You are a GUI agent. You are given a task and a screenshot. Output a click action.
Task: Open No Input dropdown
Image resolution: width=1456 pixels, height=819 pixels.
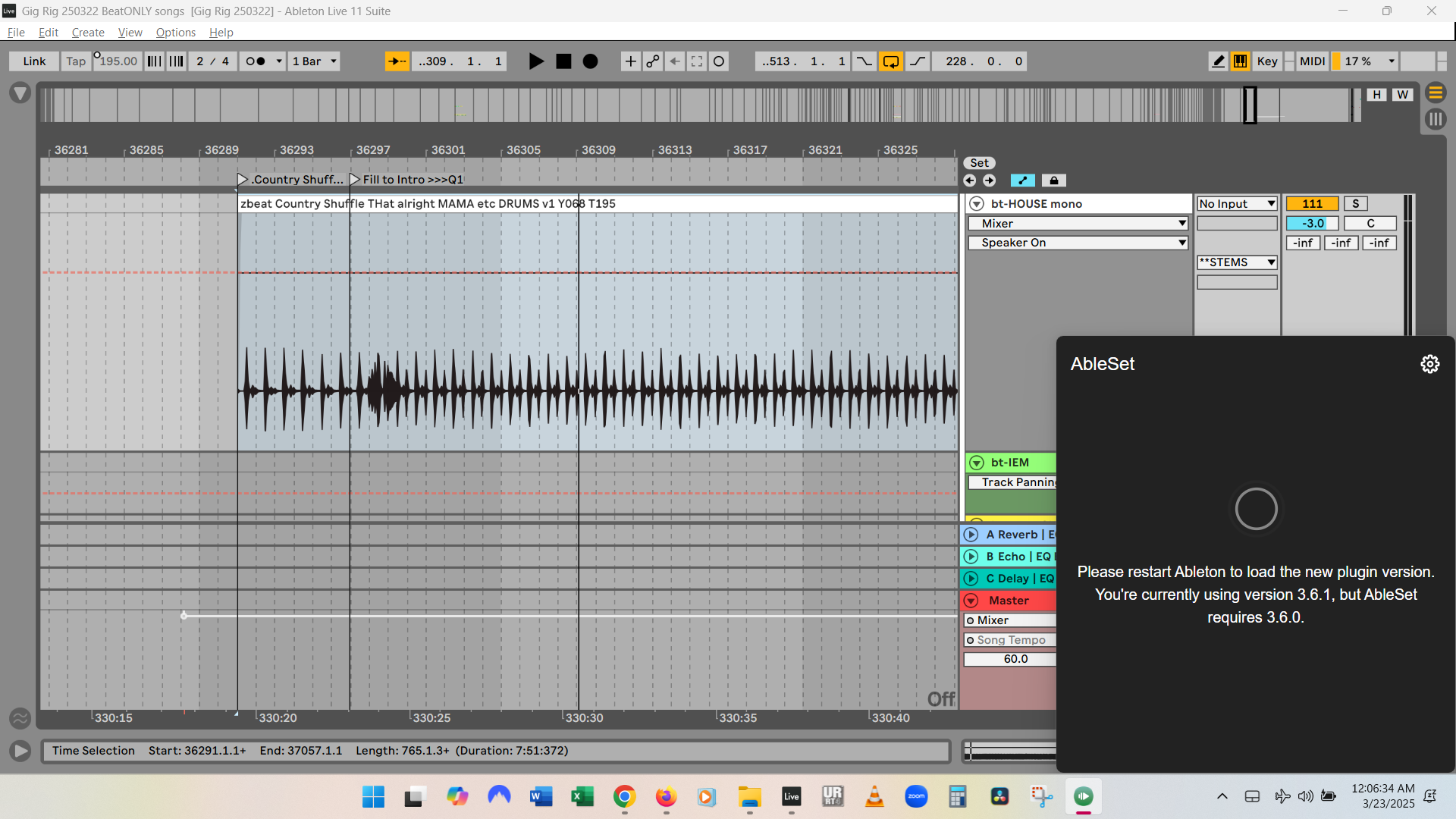[x=1237, y=204]
